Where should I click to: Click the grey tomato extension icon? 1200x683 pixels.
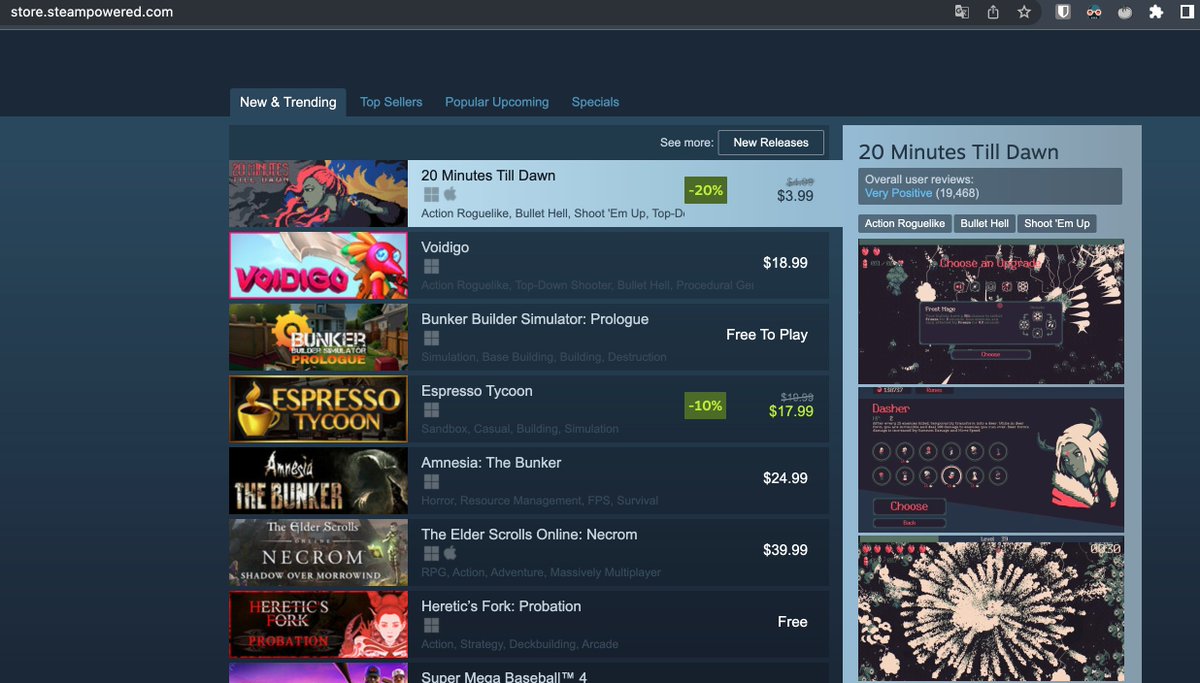pyautogui.click(x=1126, y=12)
